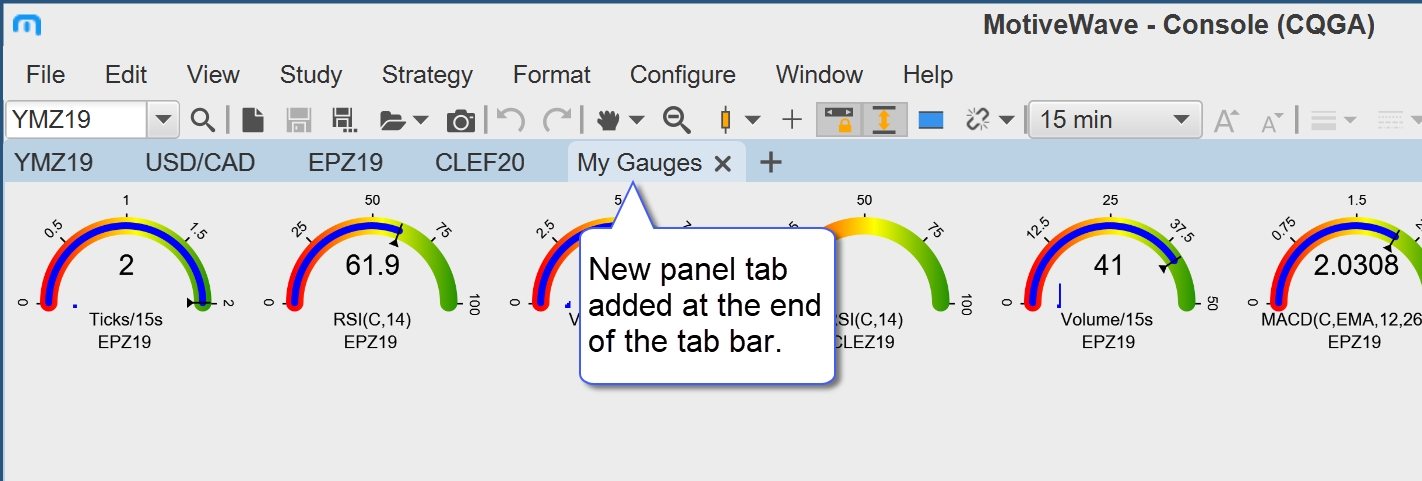Click the zoom out magnifier icon
The height and width of the screenshot is (481, 1422).
pyautogui.click(x=678, y=120)
